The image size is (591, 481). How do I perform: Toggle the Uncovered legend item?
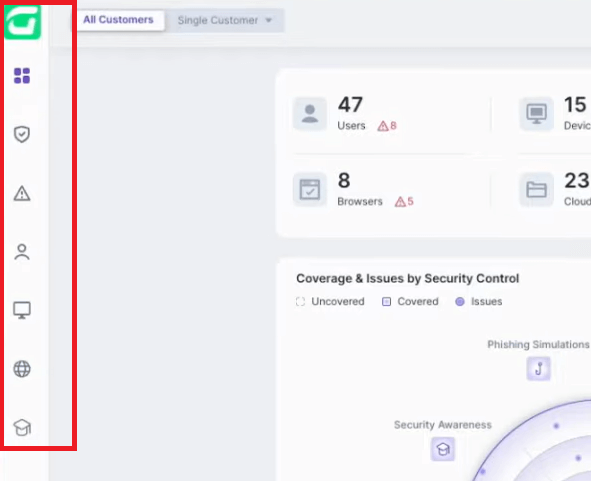tap(330, 302)
